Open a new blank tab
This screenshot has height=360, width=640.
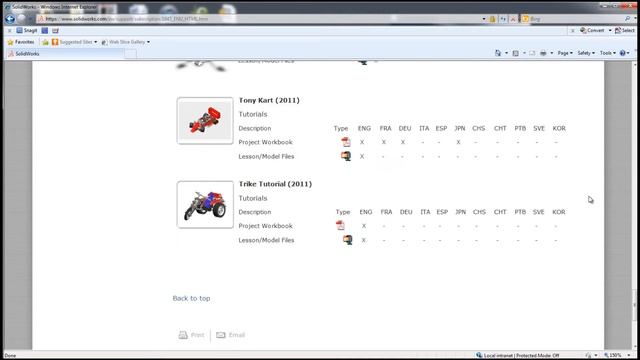[131, 54]
